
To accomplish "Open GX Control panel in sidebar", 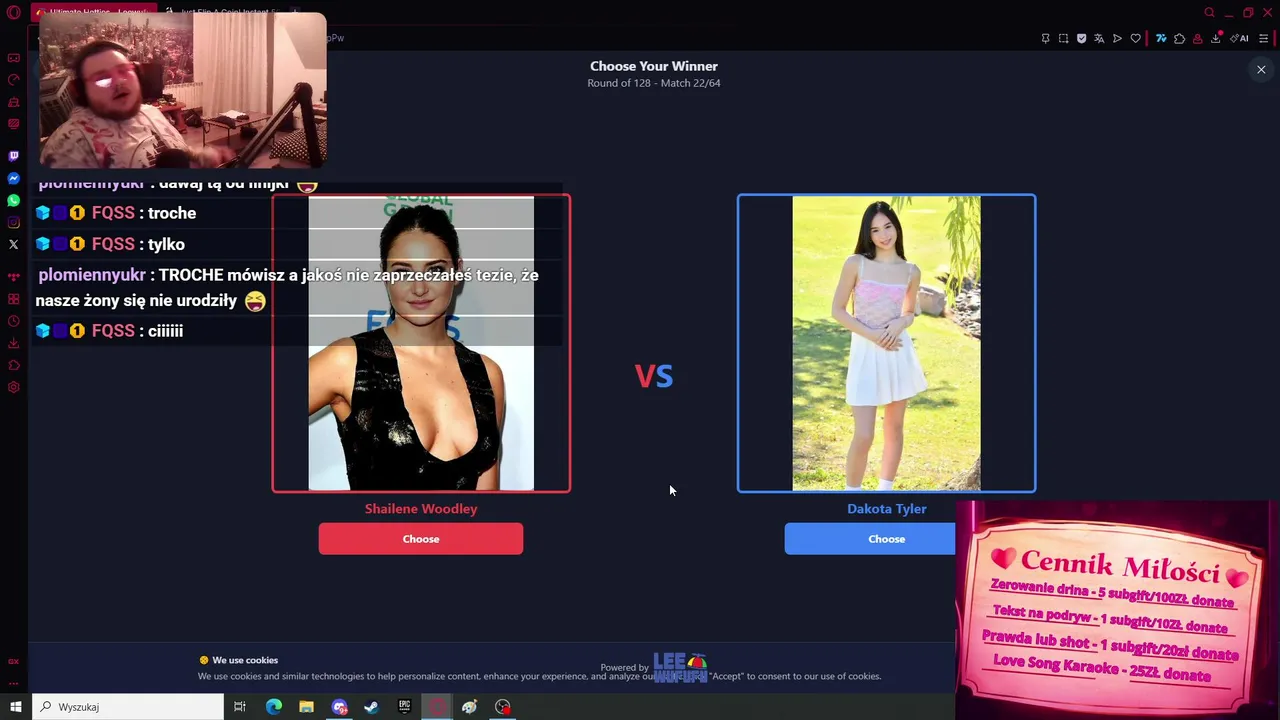I will [x=14, y=80].
